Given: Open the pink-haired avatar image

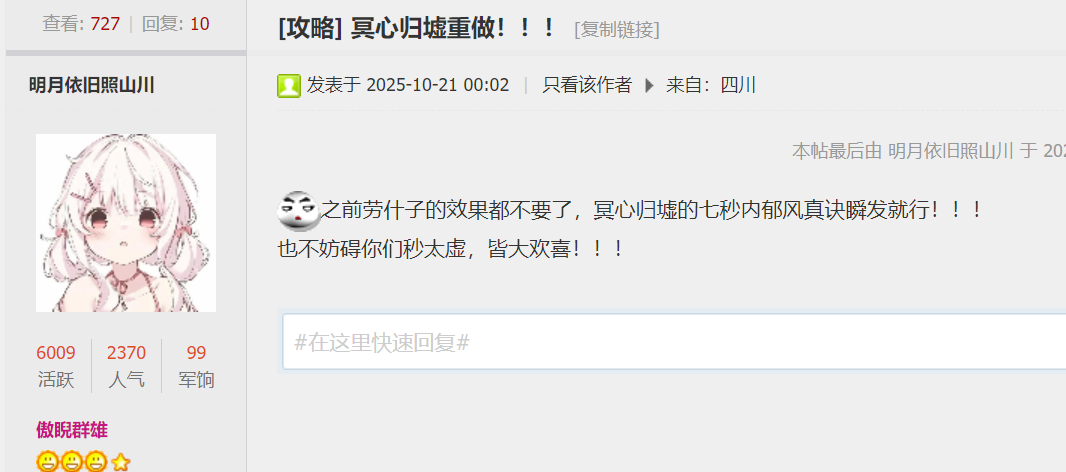Looking at the screenshot, I should pyautogui.click(x=126, y=223).
